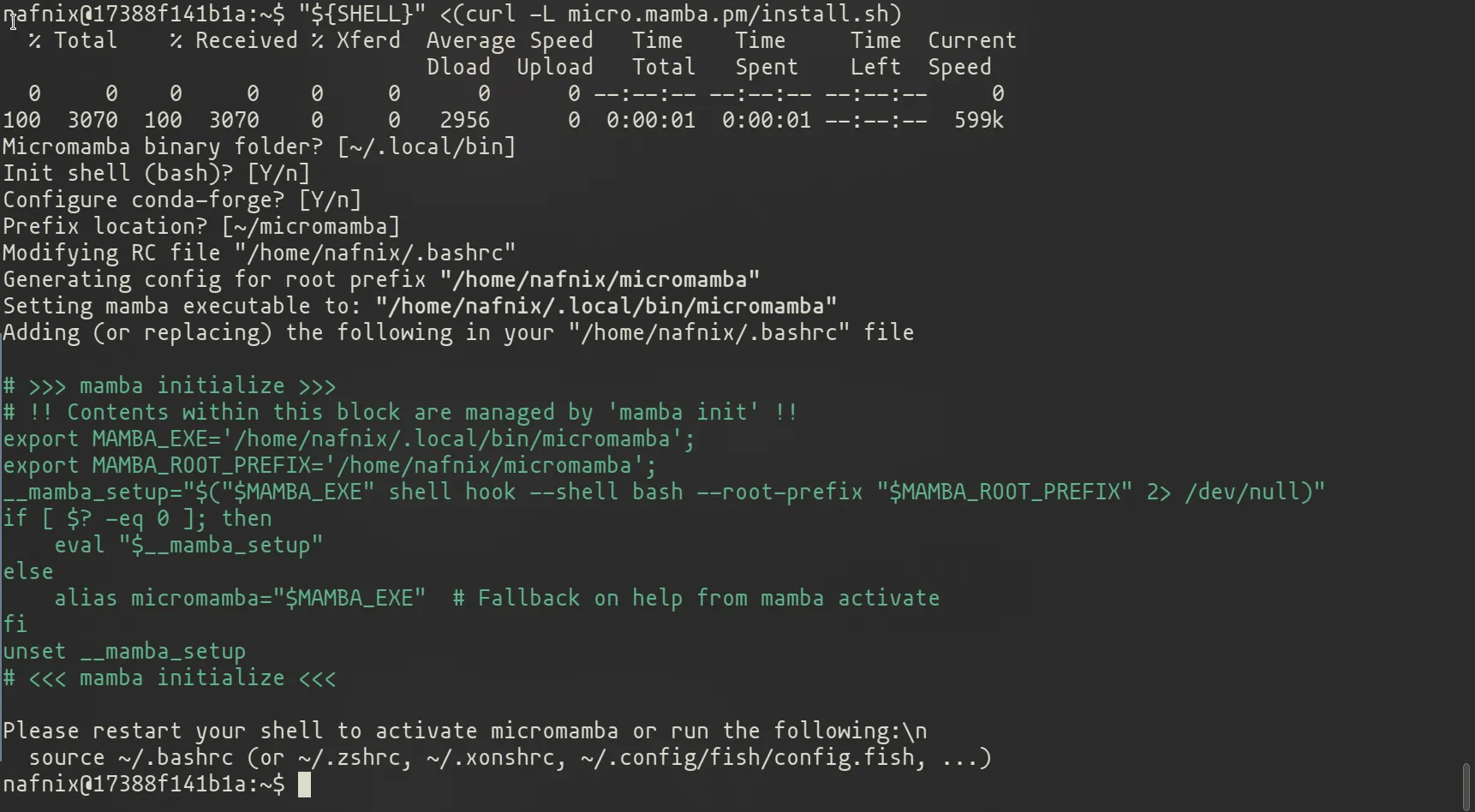Click the [~/micromamba] prefix location default
This screenshot has width=1475, height=812.
(311, 227)
